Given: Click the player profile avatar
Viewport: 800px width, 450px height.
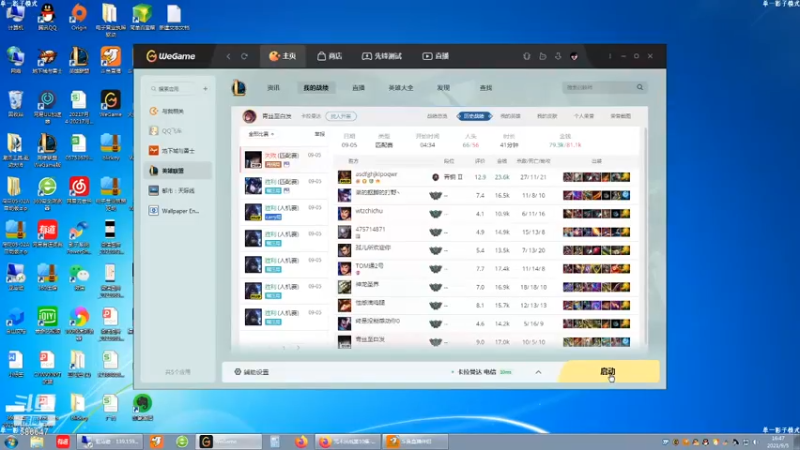Looking at the screenshot, I should pos(249,116).
